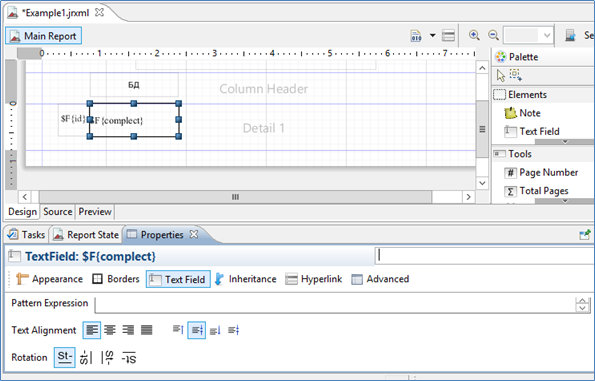Set vertical alignment to bottom
Viewport: 595px width, 381px height.
click(215, 330)
